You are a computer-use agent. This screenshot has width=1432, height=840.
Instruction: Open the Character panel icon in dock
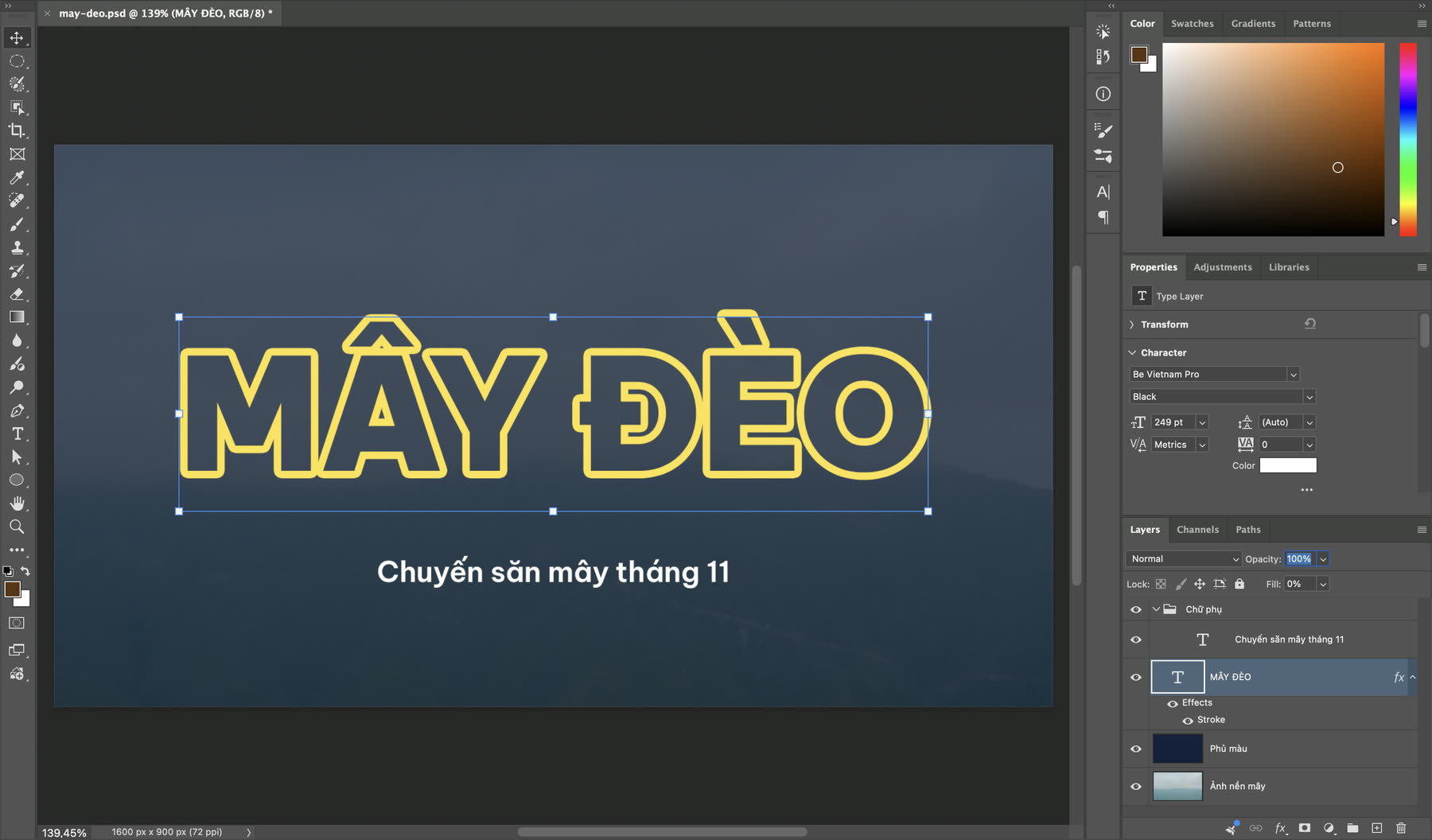click(x=1103, y=192)
